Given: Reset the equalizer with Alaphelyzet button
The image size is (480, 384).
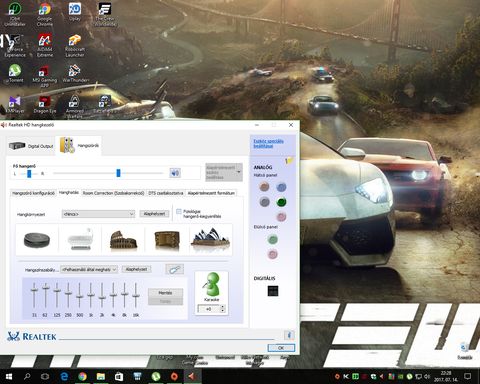Looking at the screenshot, I should point(137,269).
